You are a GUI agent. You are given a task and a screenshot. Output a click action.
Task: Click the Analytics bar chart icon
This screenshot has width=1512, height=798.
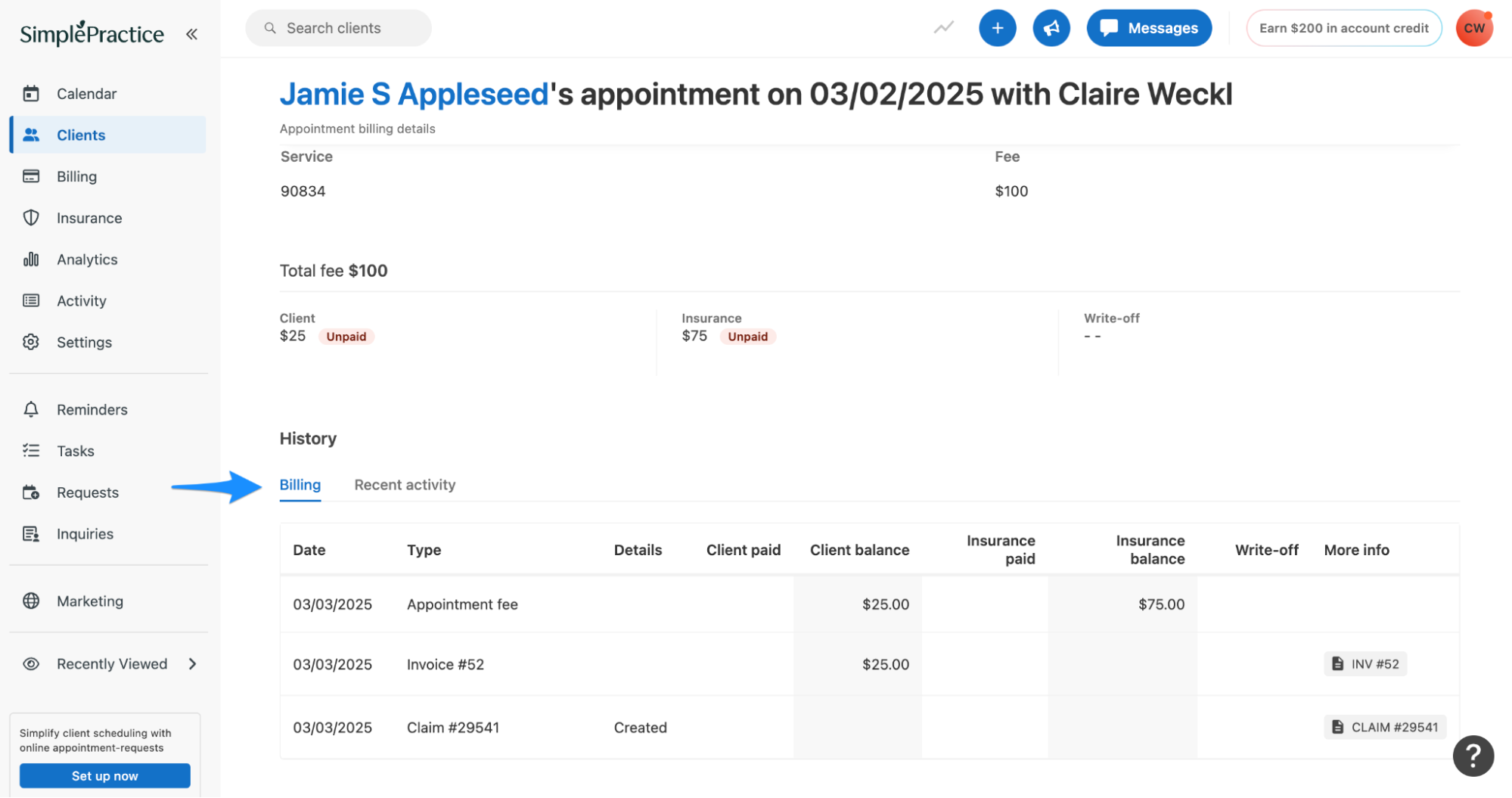point(31,259)
